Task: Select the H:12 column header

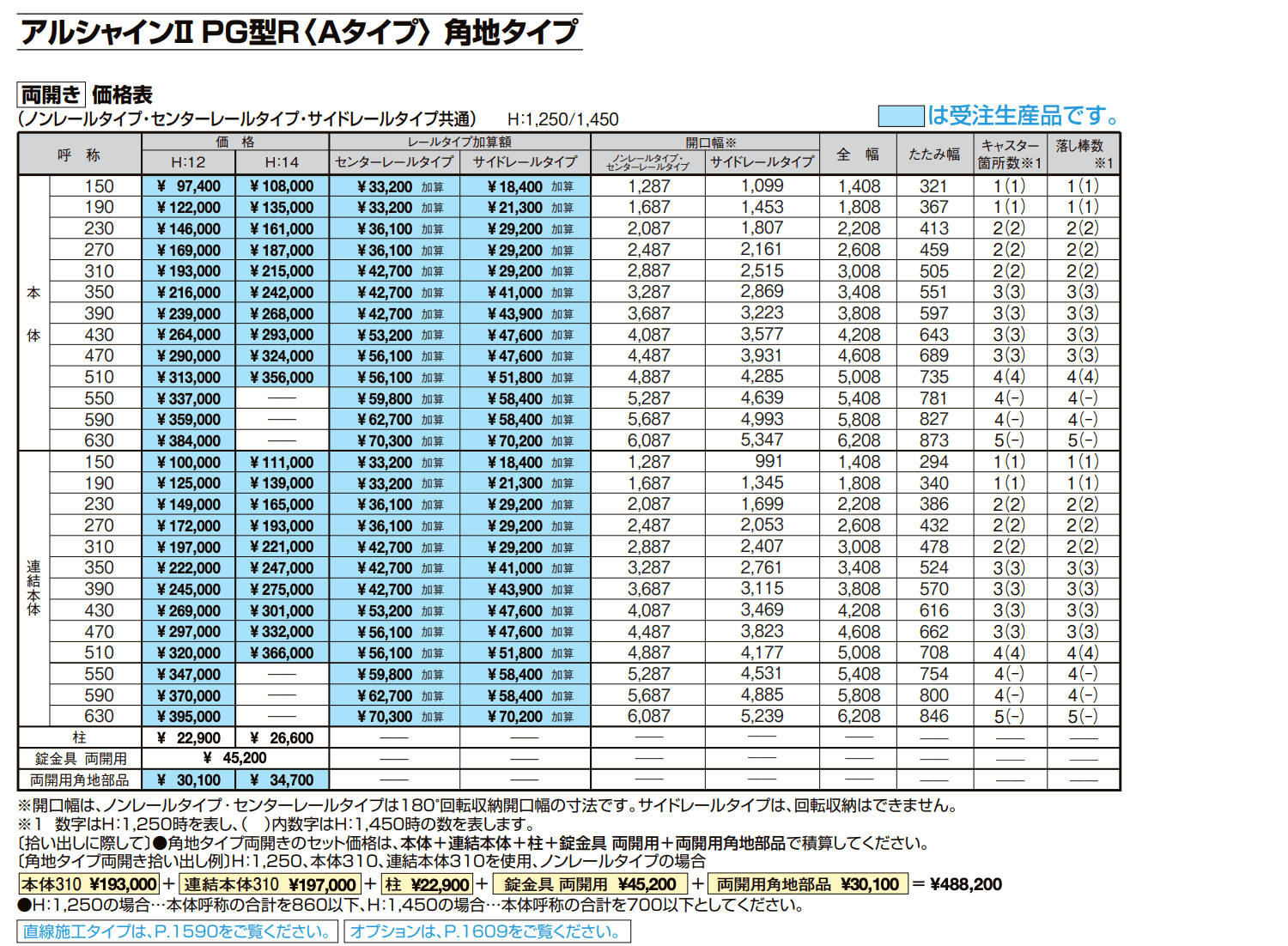Action: click(x=188, y=161)
